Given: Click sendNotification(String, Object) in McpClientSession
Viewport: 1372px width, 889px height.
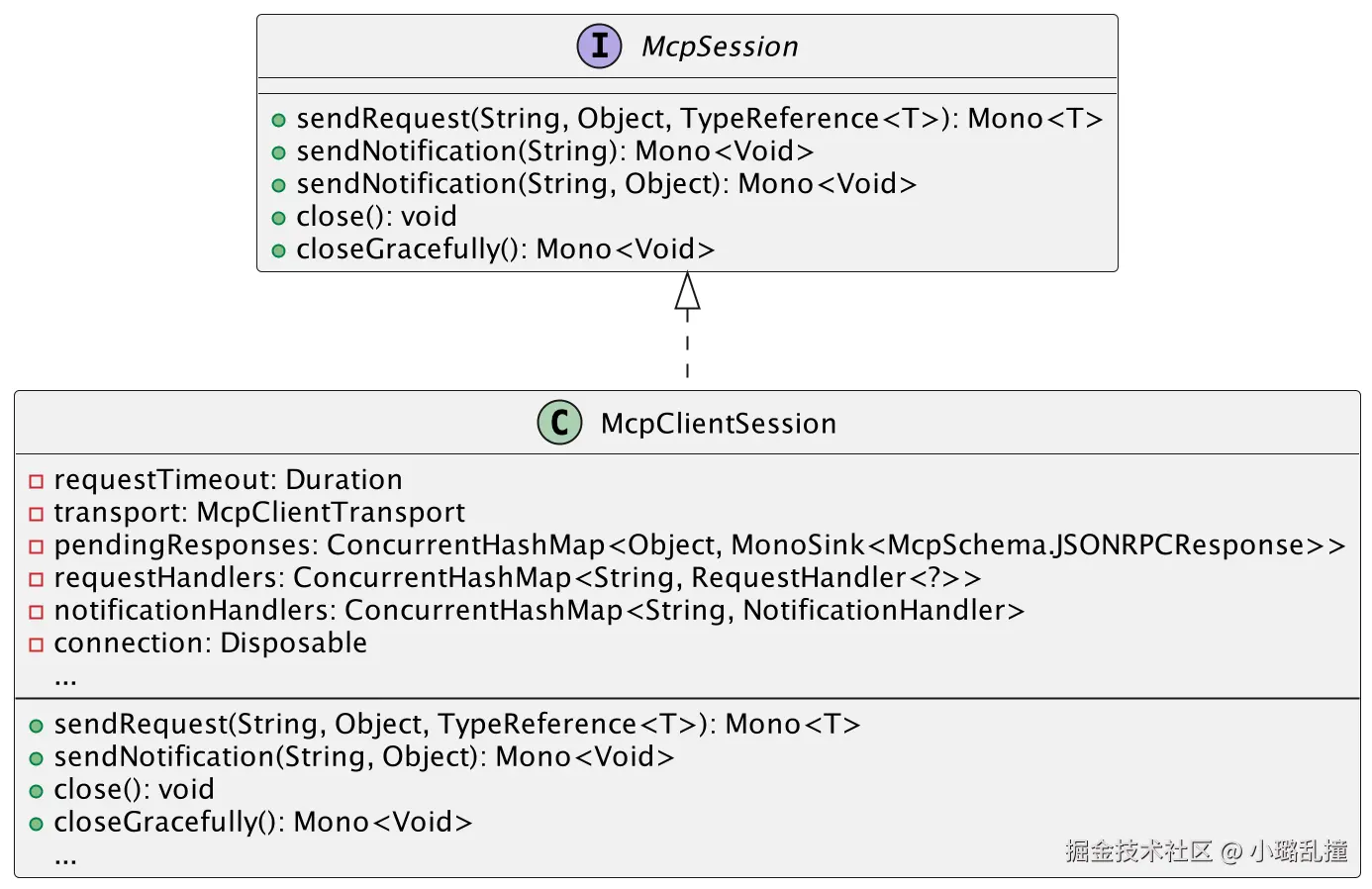Looking at the screenshot, I should click(x=364, y=756).
